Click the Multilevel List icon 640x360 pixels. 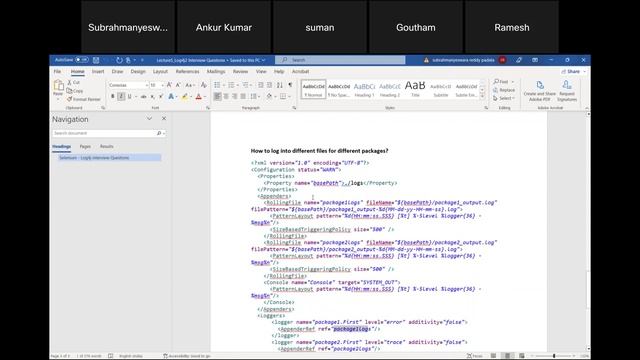pyautogui.click(x=245, y=85)
